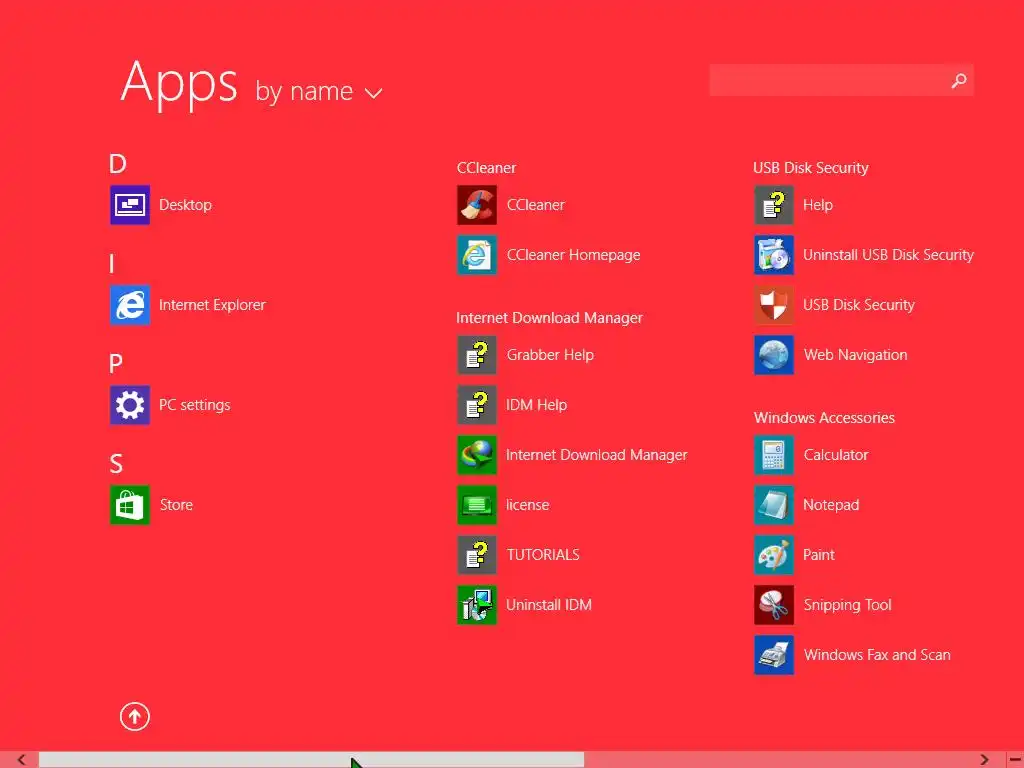The height and width of the screenshot is (768, 1024).
Task: Click the 'IDM Help' label
Action: 537,405
